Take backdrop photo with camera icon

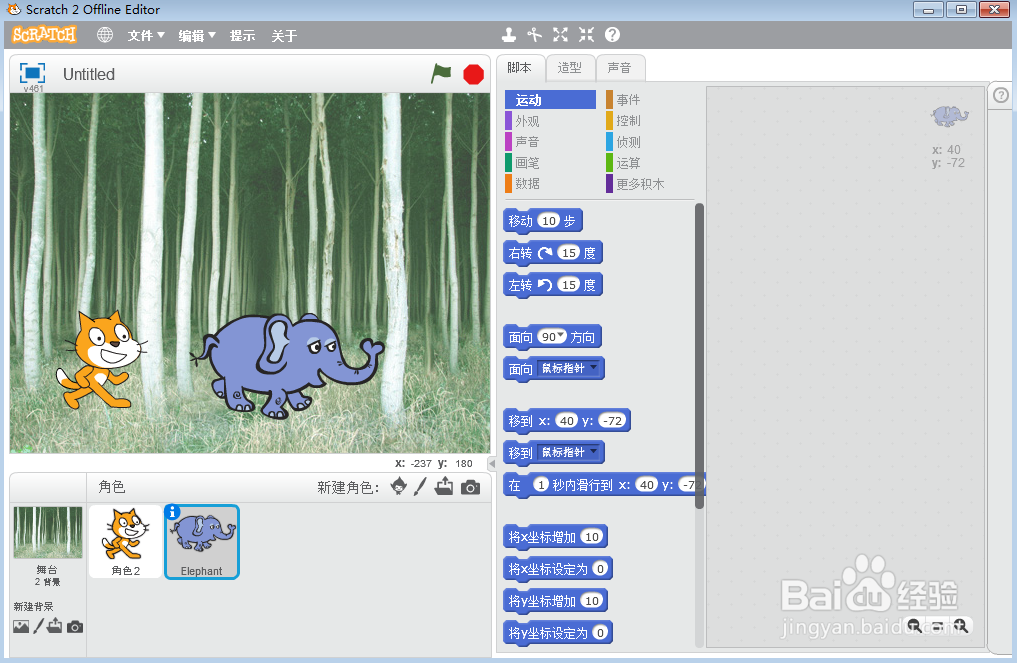coord(75,627)
